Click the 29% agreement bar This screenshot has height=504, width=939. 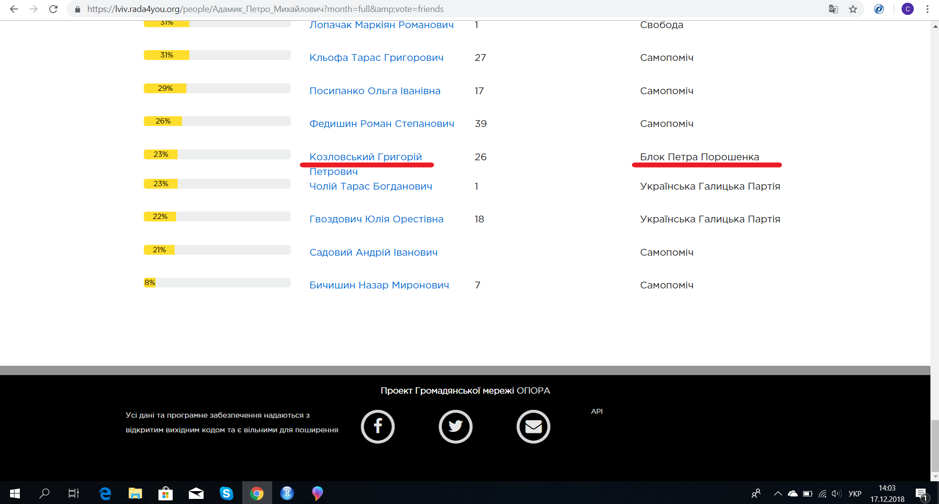click(x=217, y=88)
